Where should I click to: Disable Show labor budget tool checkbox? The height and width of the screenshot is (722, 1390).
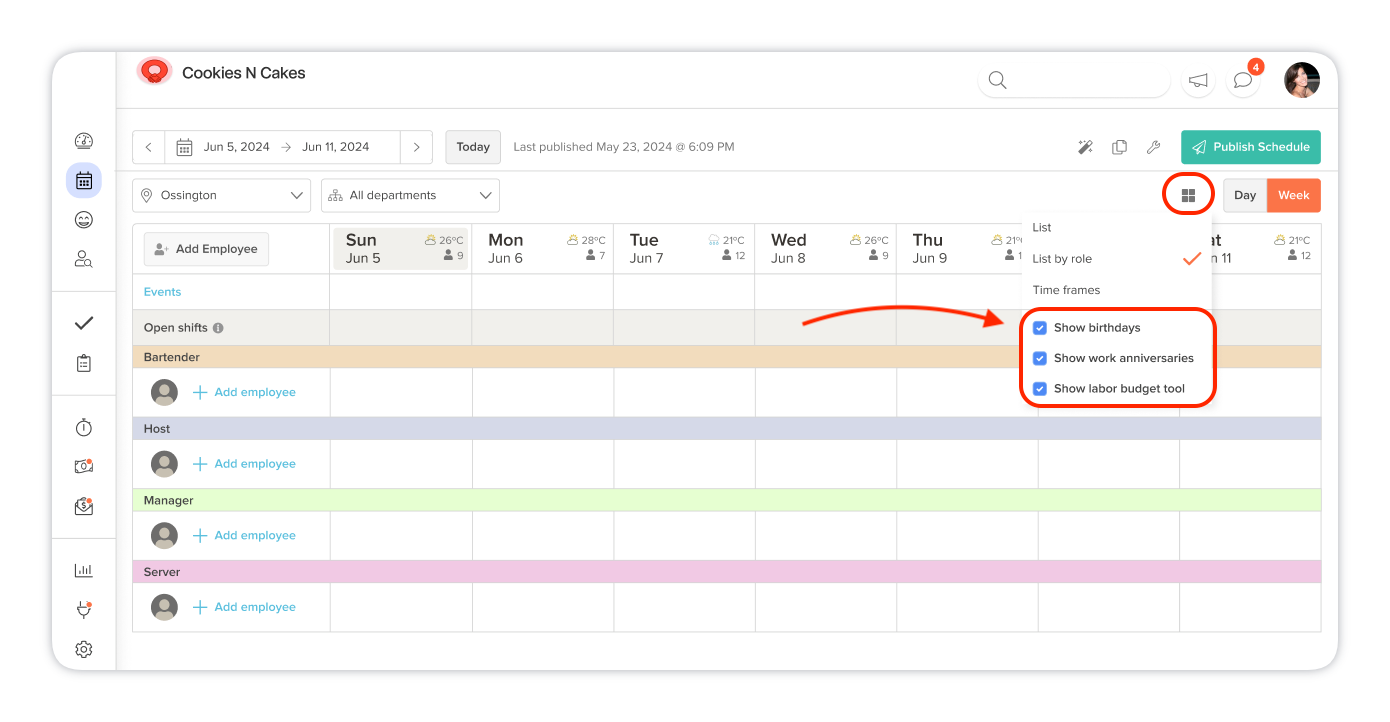1040,389
